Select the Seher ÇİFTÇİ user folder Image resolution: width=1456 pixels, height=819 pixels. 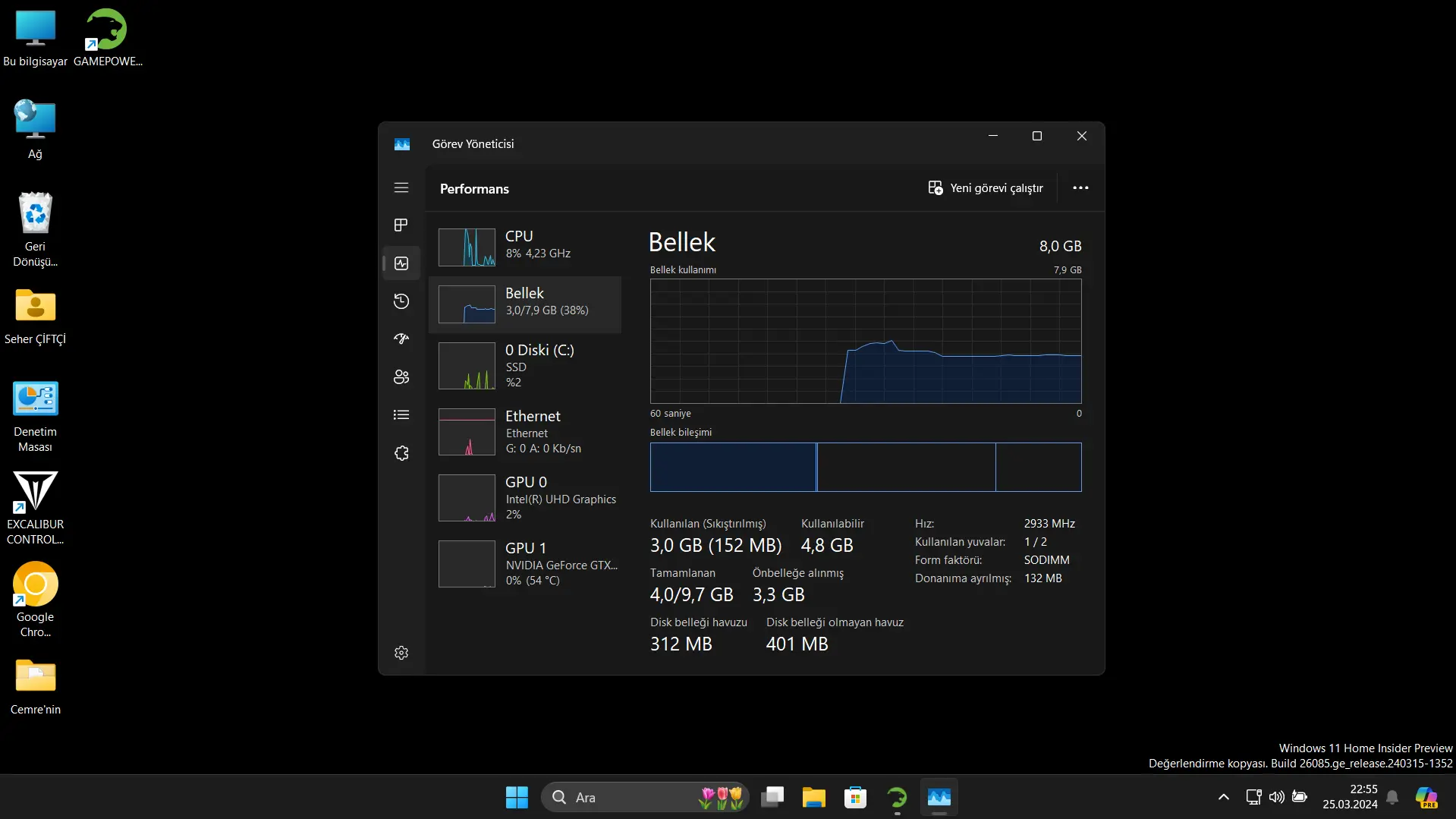pos(35,317)
